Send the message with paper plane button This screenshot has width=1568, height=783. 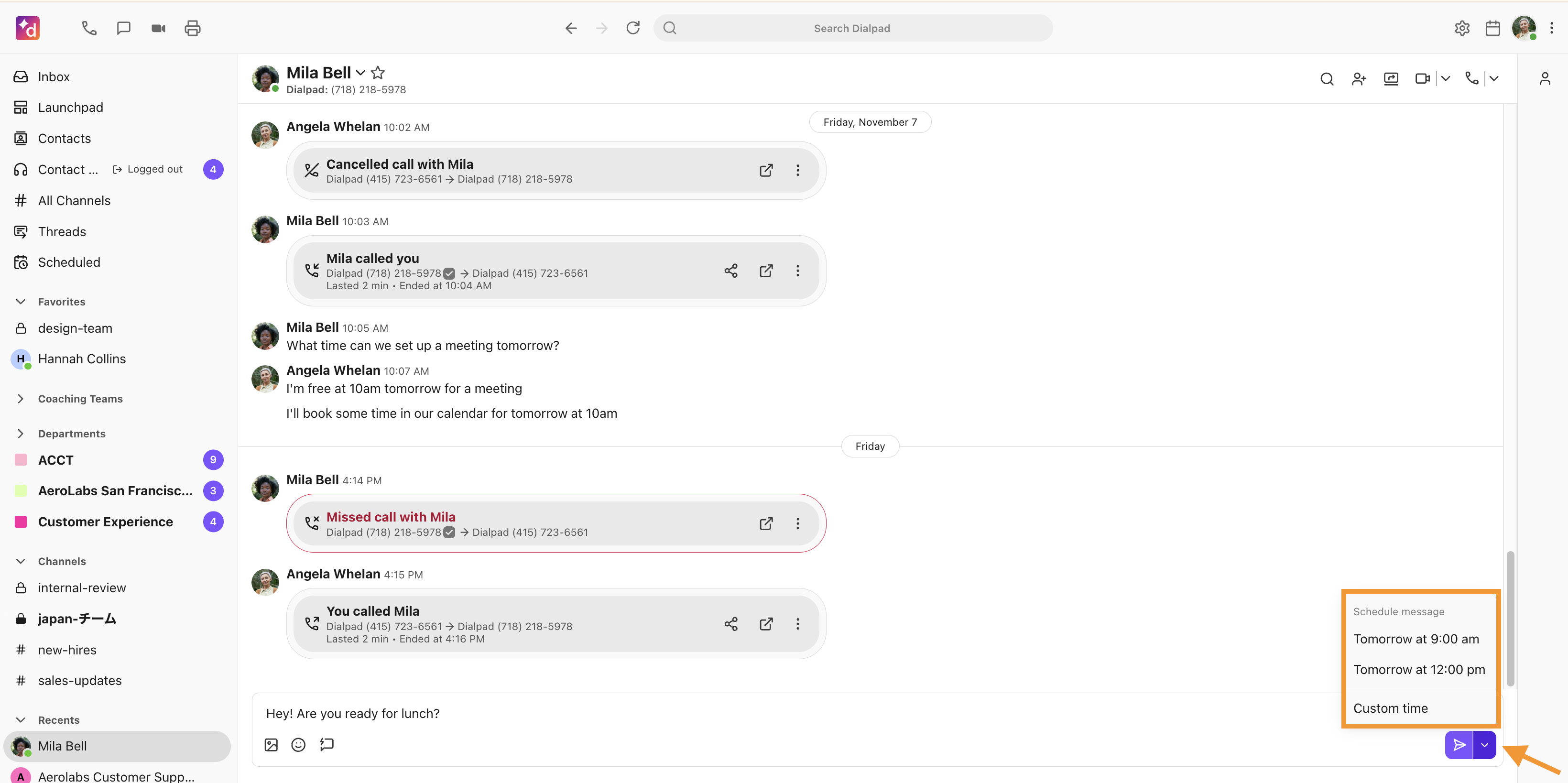1459,745
